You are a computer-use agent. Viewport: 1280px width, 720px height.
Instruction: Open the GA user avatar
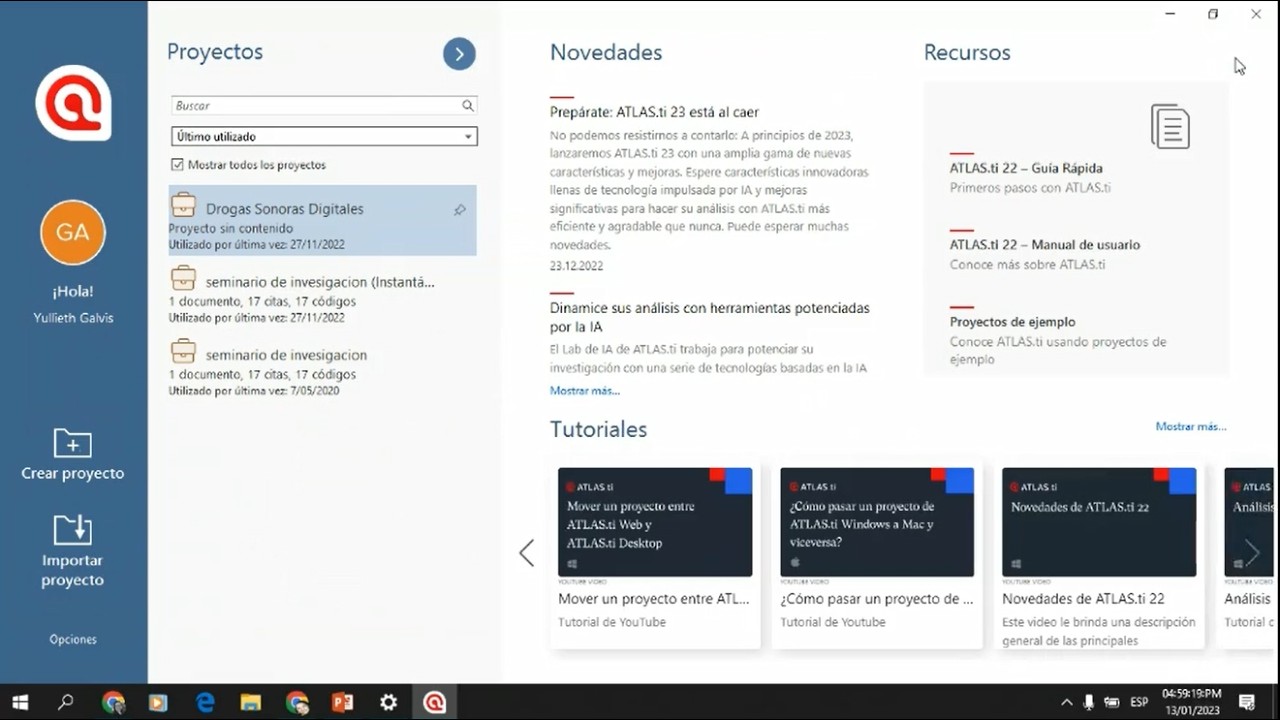(73, 232)
